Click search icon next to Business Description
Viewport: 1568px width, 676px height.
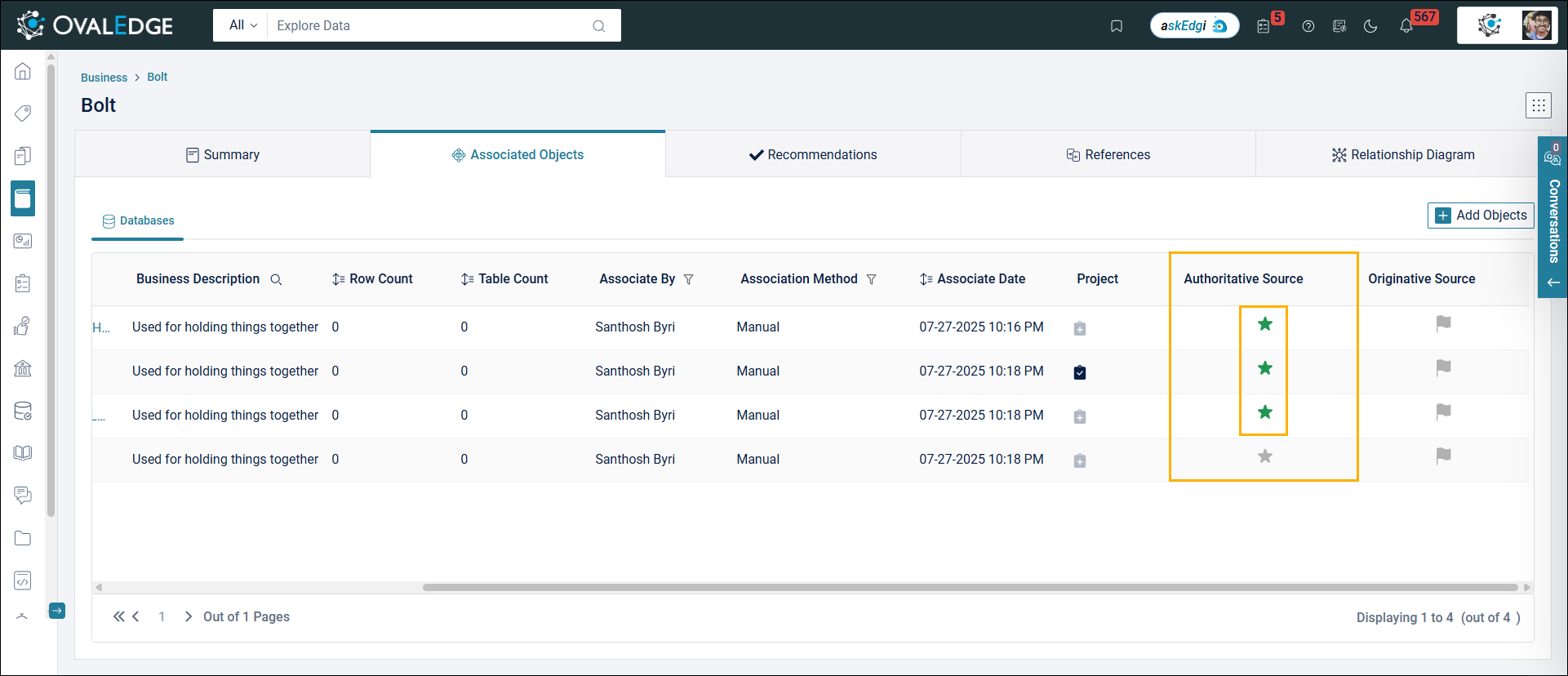(x=276, y=279)
